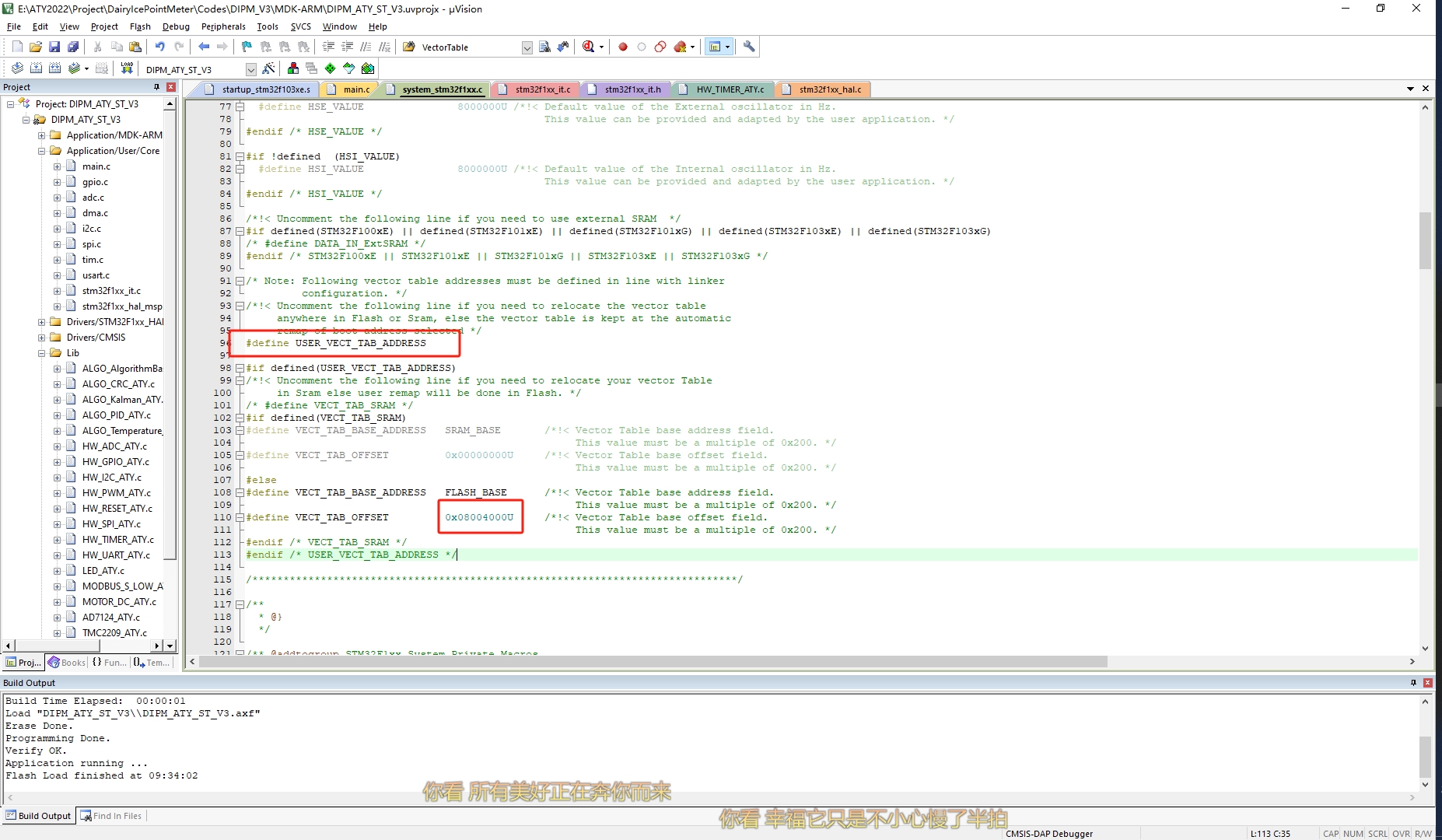The height and width of the screenshot is (840, 1442).
Task: Open Options for Target magic wand
Action: (268, 69)
